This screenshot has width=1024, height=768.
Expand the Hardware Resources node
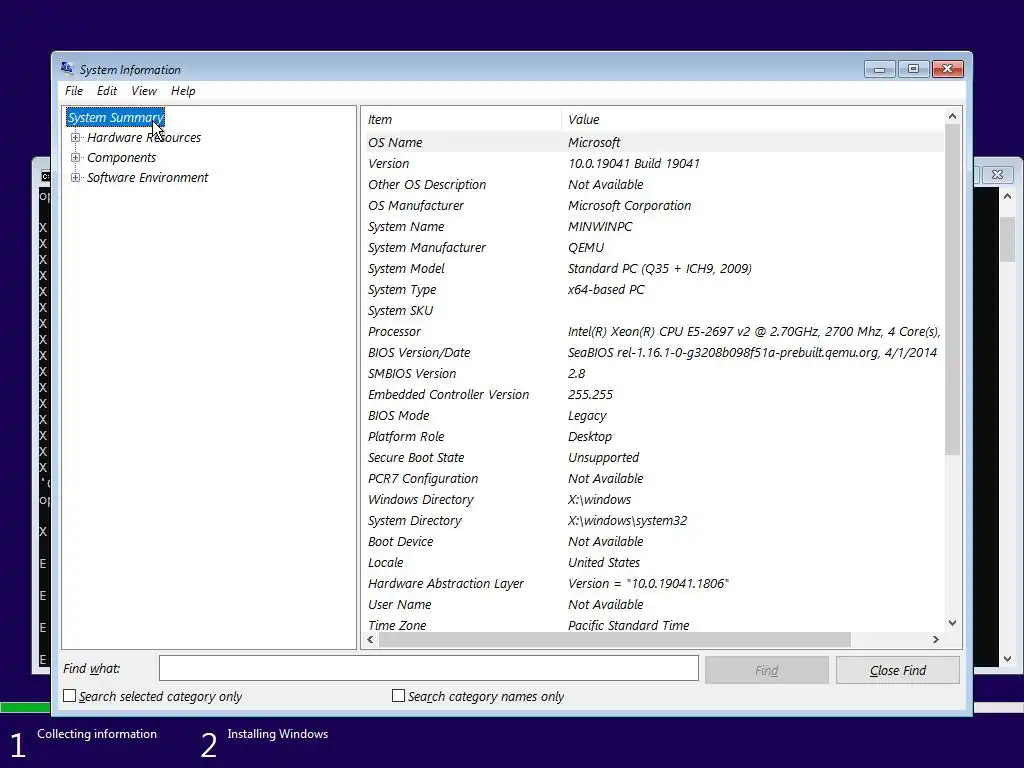pyautogui.click(x=76, y=138)
